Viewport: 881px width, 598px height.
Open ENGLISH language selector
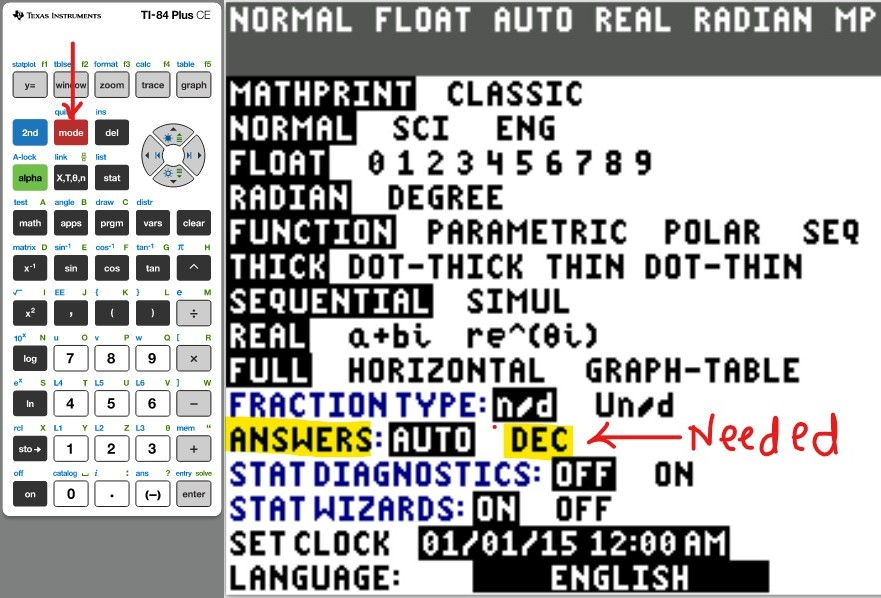tap(620, 578)
